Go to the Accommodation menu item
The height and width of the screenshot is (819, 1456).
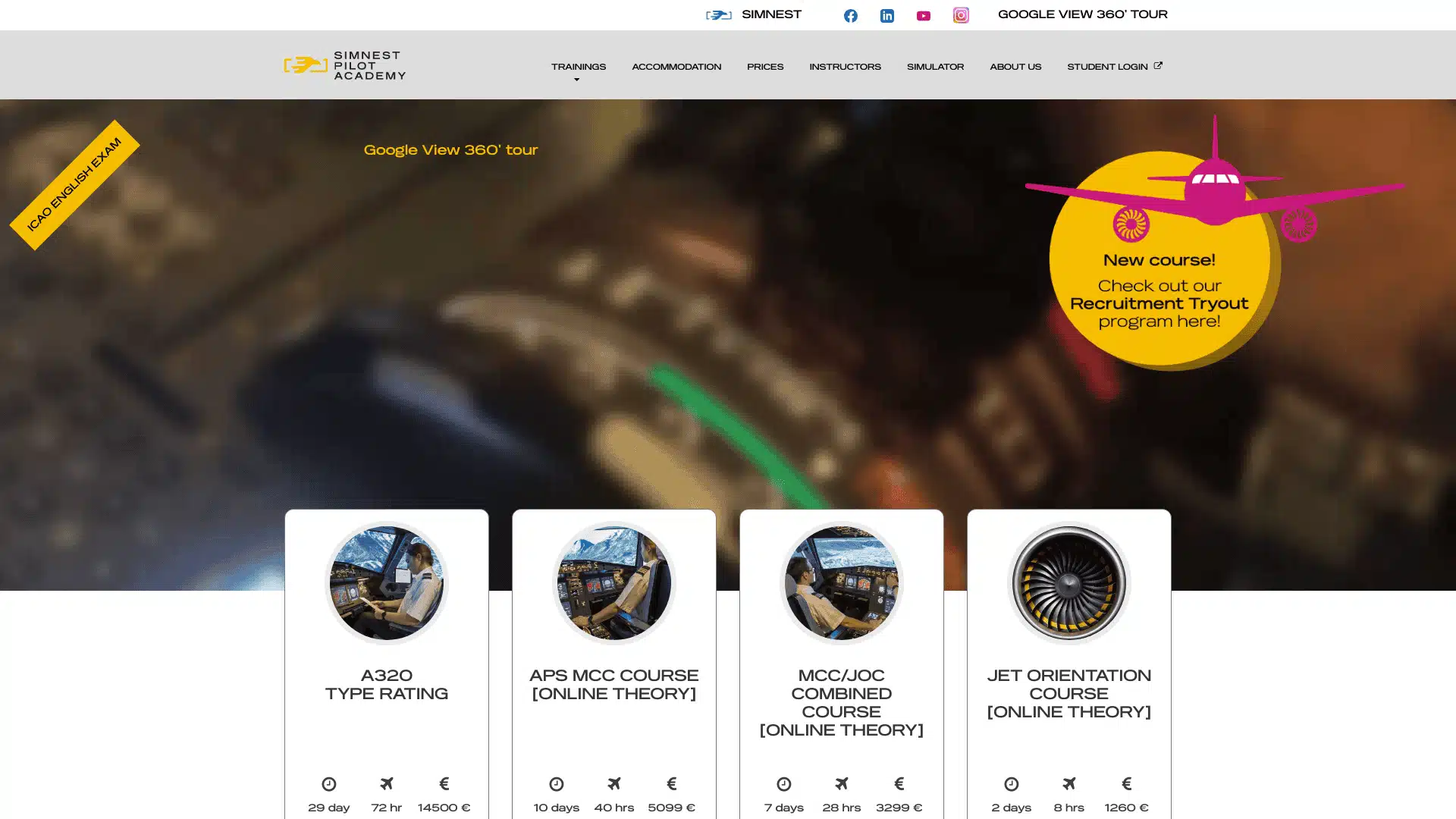pos(676,67)
